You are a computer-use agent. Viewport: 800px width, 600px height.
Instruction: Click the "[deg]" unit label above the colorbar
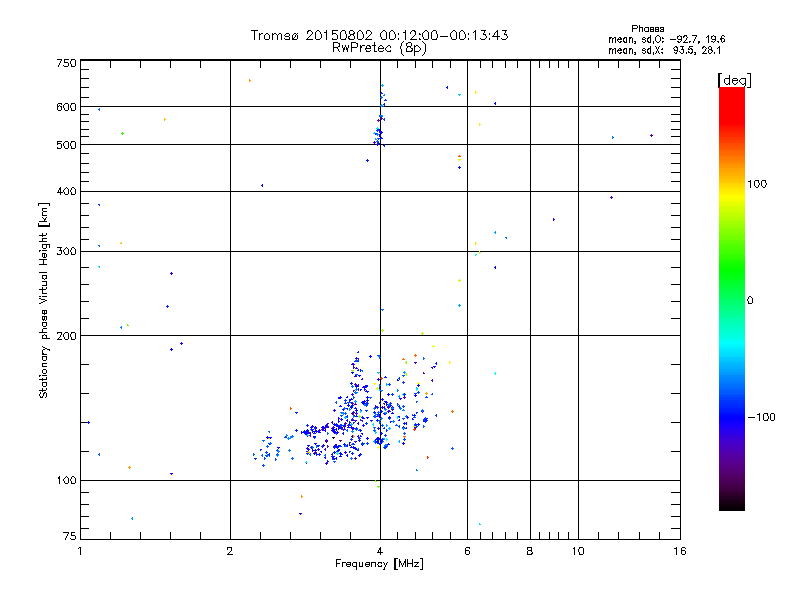coord(734,80)
